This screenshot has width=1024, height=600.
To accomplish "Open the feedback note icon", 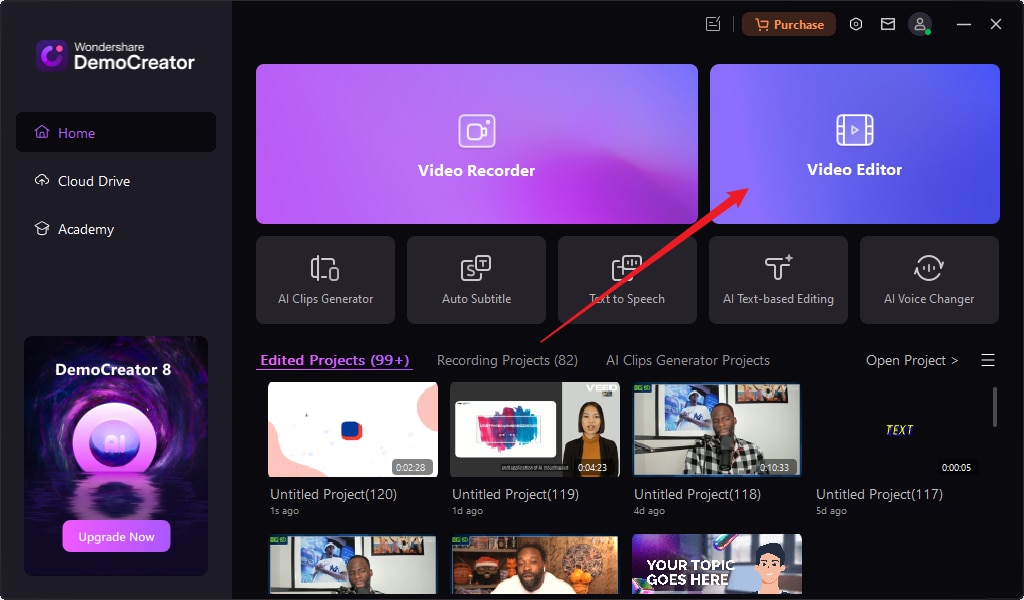I will click(713, 24).
